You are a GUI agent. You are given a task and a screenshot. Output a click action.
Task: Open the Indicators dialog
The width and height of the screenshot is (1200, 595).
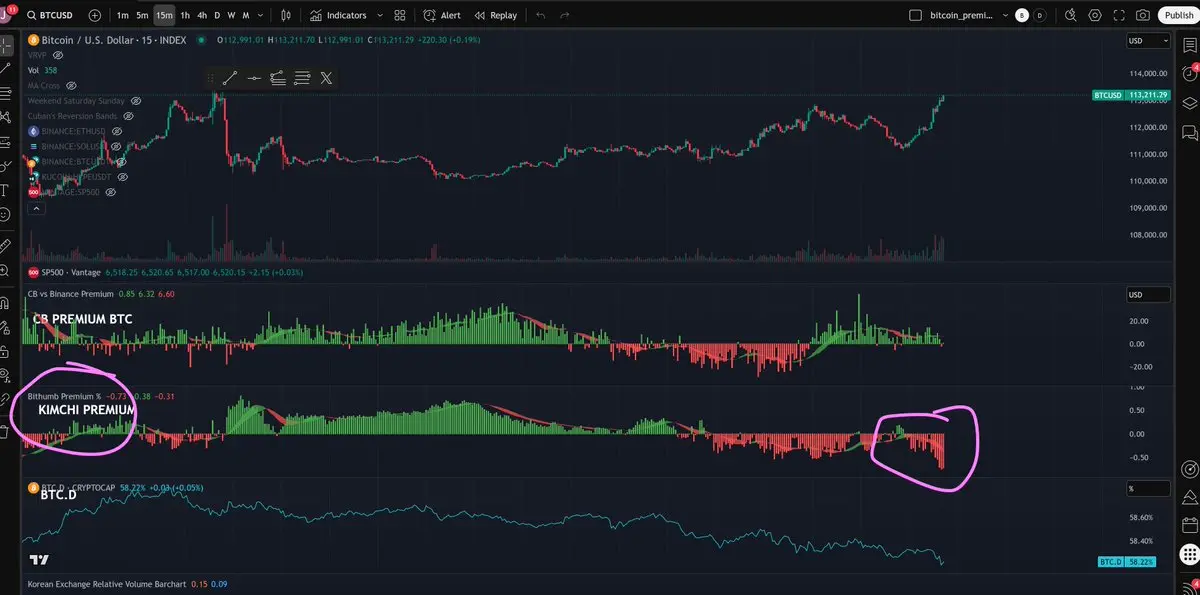point(338,15)
